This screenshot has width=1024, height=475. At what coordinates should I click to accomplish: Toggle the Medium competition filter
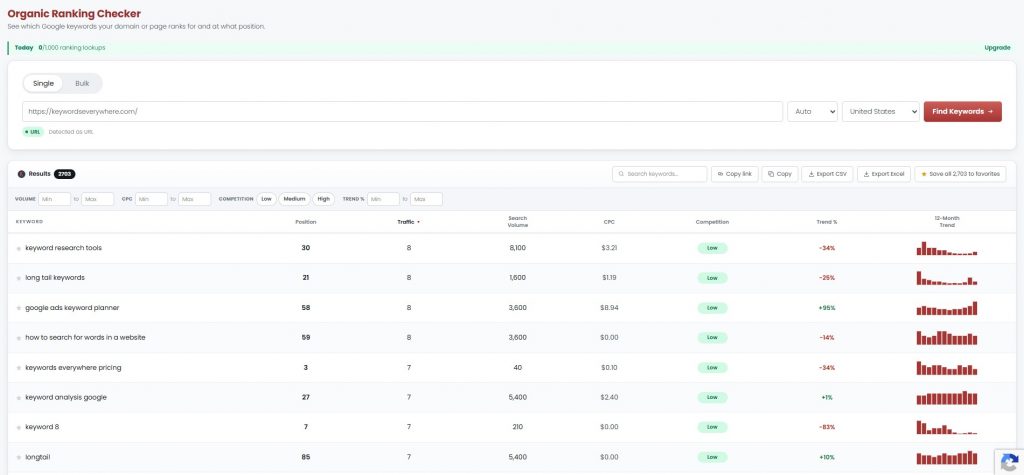(295, 199)
